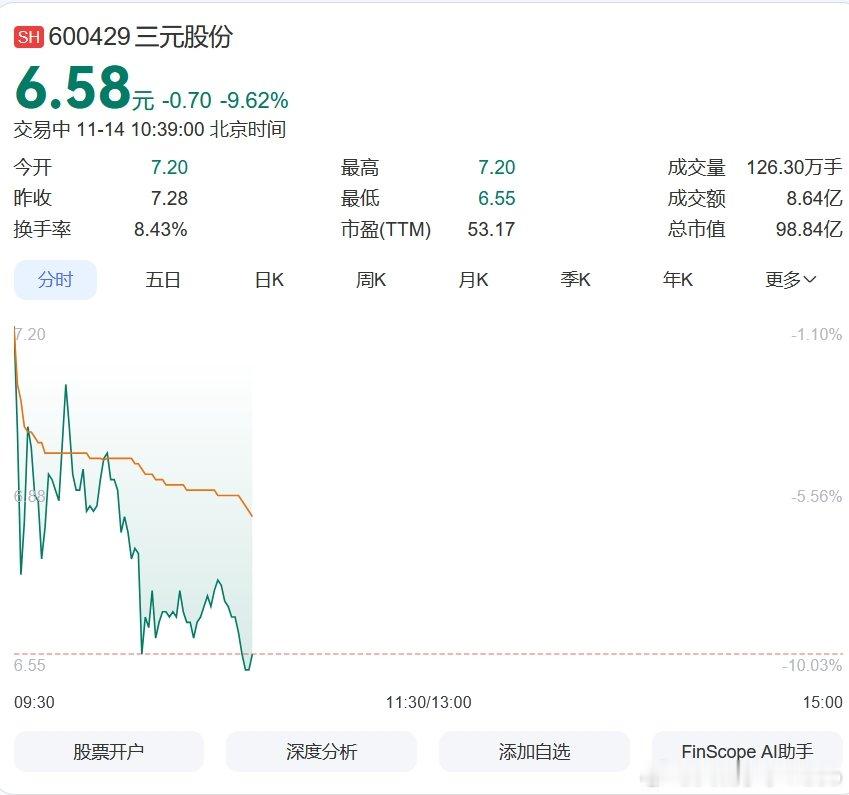The height and width of the screenshot is (795, 849).
Task: Click the 15:00 time axis label
Action: coord(822,702)
